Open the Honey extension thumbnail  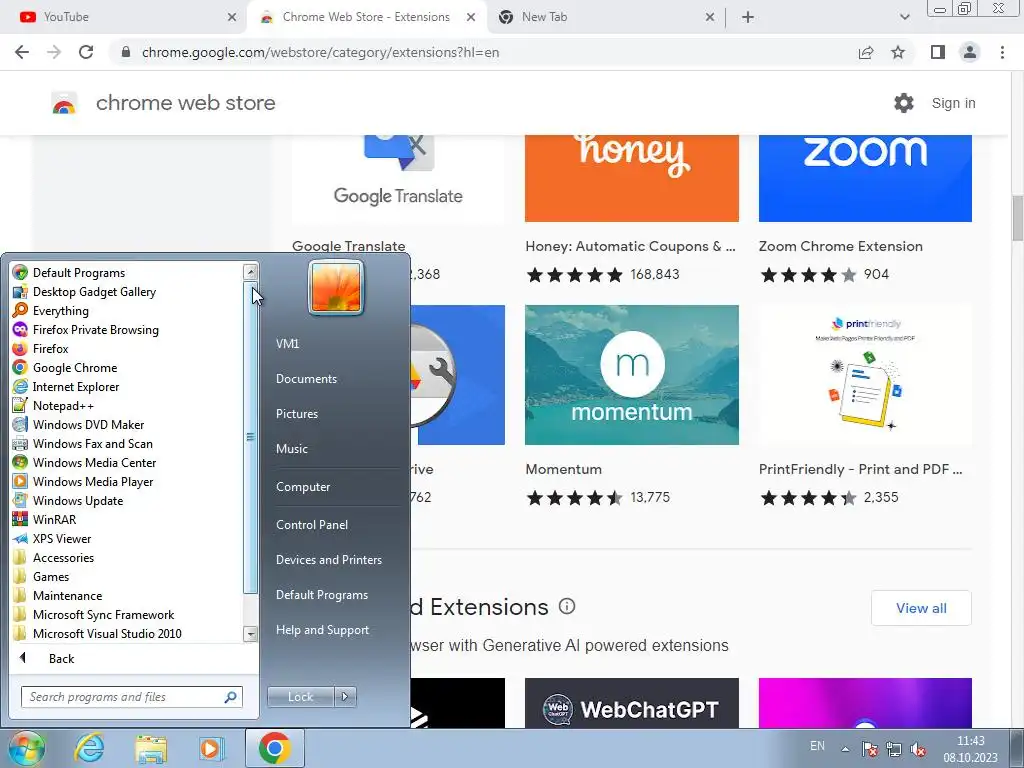632,178
